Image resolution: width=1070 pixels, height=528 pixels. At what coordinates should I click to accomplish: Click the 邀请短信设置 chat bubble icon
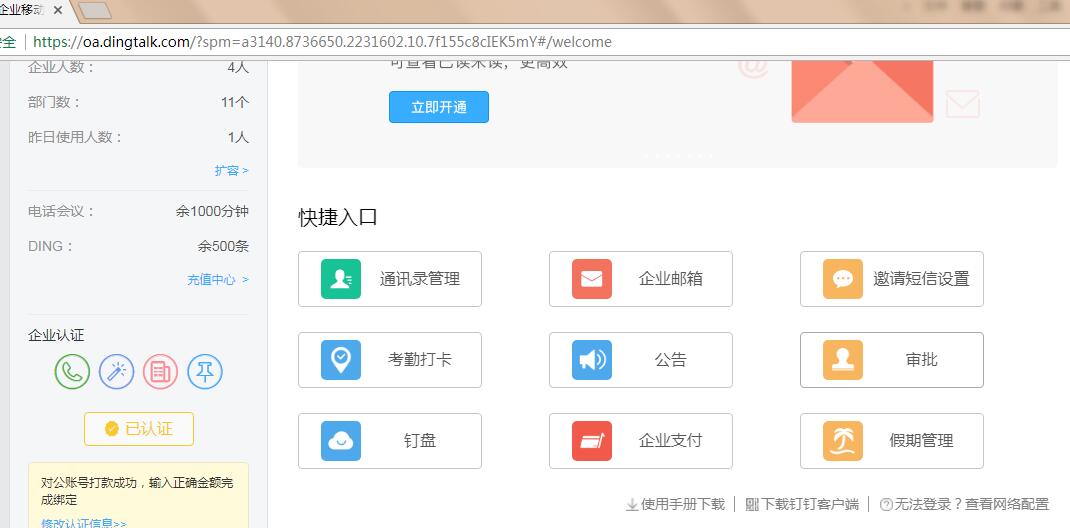pyautogui.click(x=843, y=279)
